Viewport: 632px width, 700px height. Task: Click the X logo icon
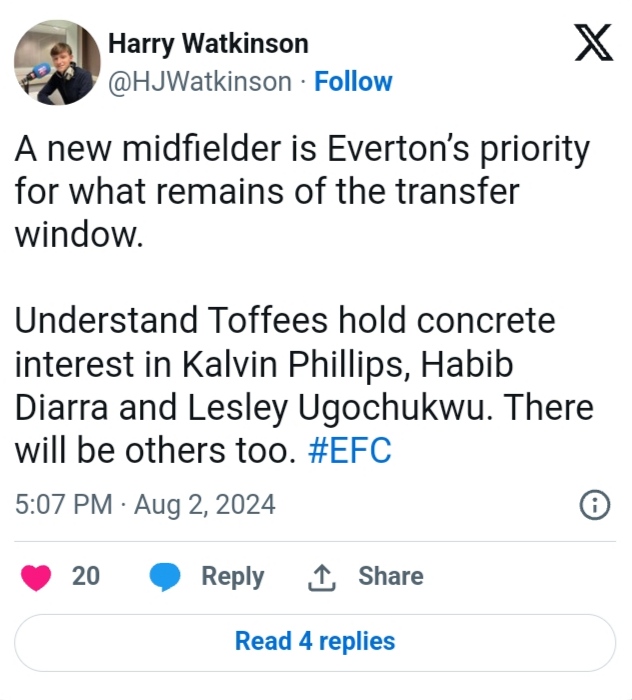594,43
